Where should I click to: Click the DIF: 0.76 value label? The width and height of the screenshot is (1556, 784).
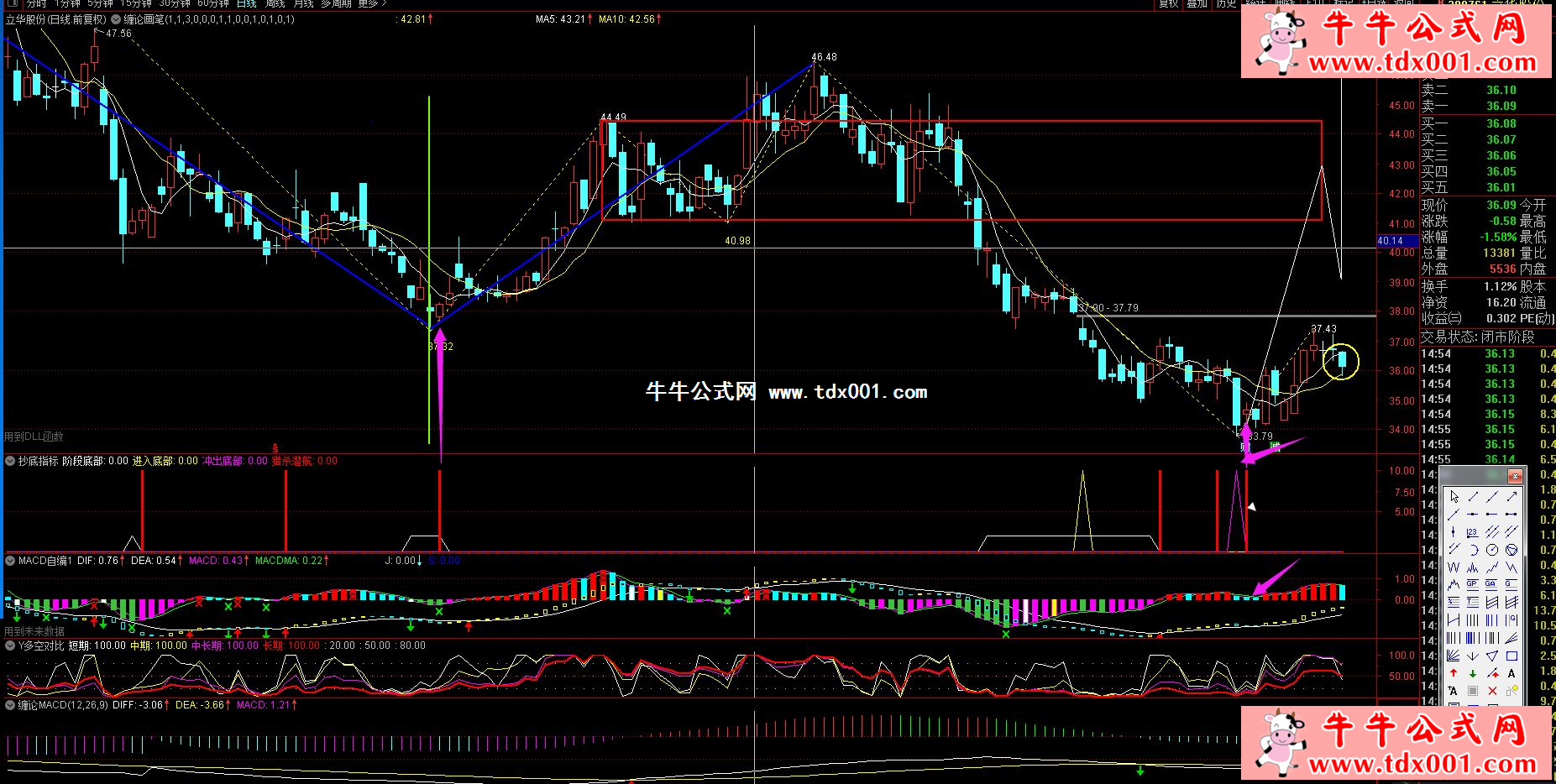(97, 560)
